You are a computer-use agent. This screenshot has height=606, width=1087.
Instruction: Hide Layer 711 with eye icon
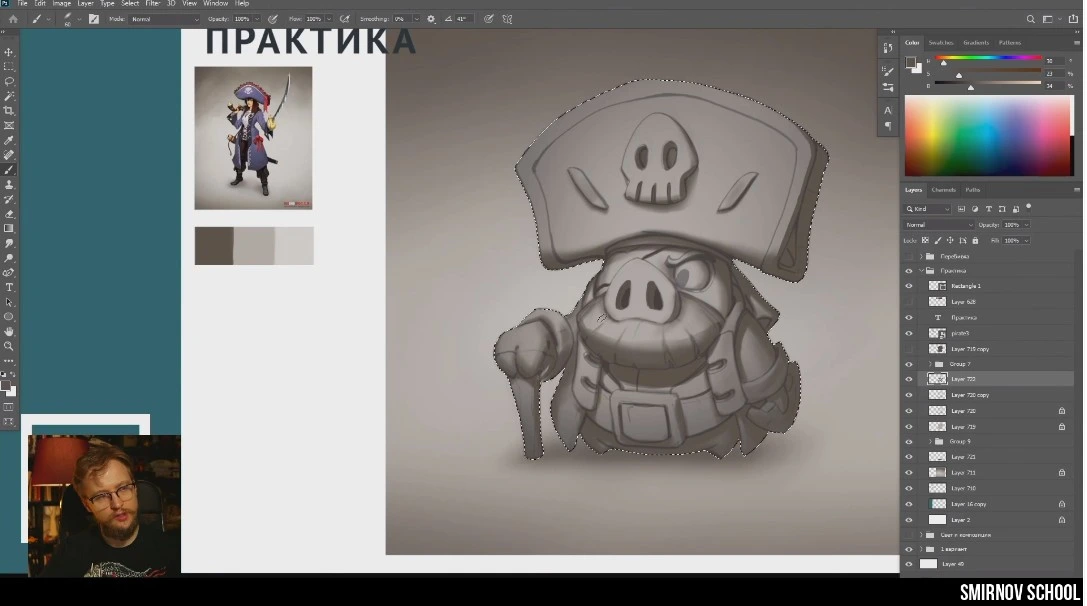(909, 473)
